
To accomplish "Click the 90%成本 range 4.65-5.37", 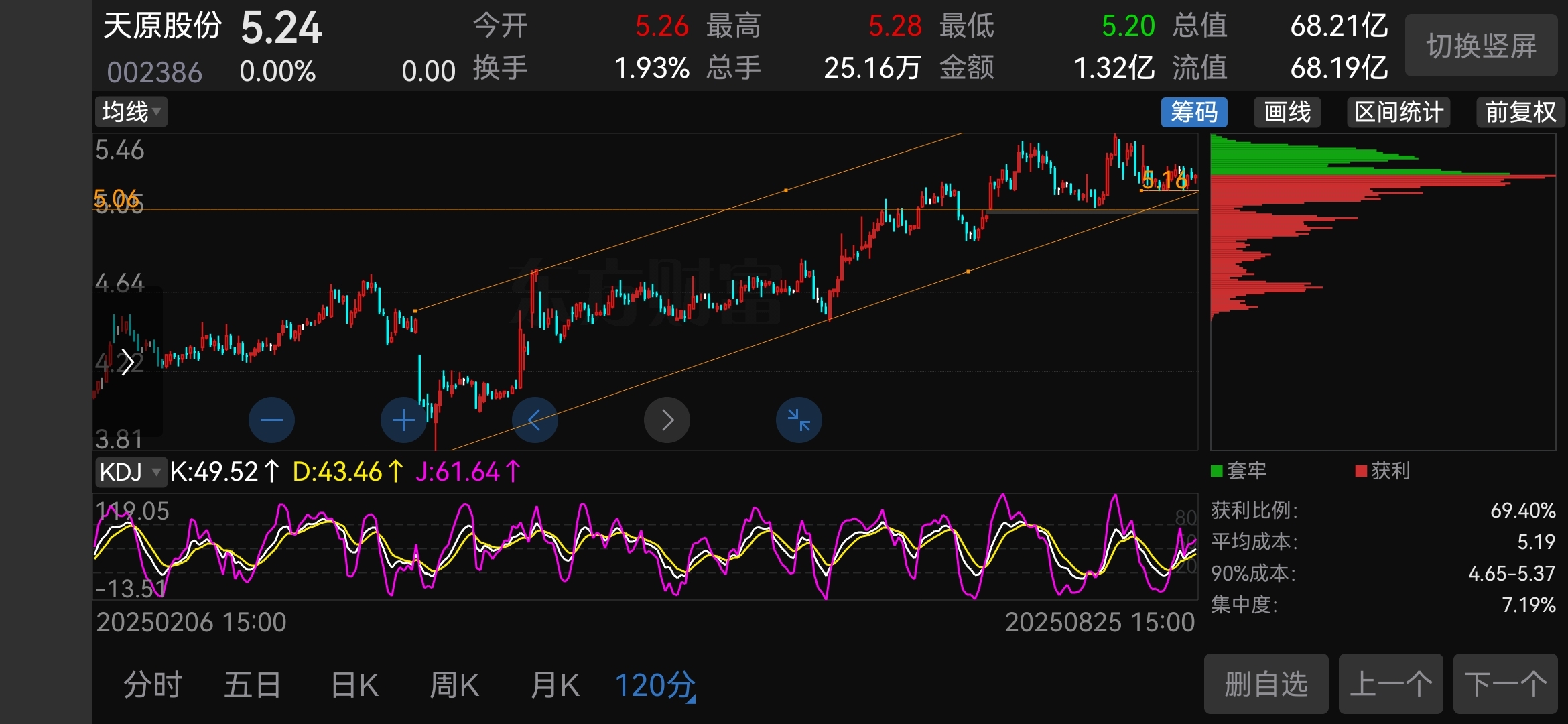I will [1511, 574].
